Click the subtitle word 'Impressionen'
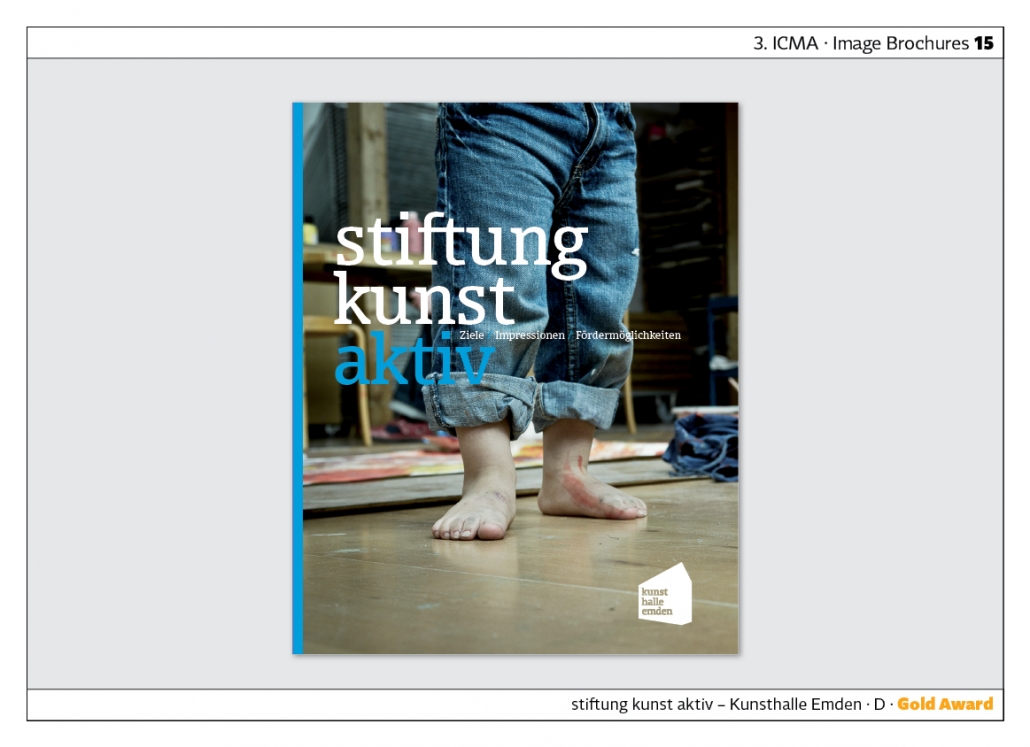The height and width of the screenshot is (747, 1030). tap(529, 335)
